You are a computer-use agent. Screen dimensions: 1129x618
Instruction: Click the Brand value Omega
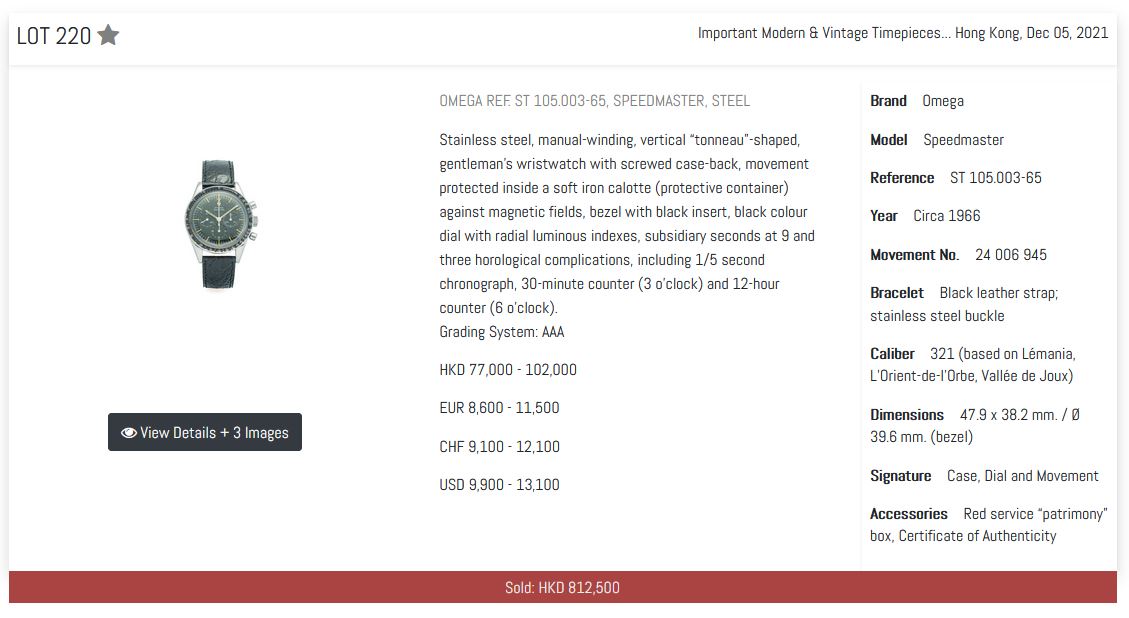point(943,101)
